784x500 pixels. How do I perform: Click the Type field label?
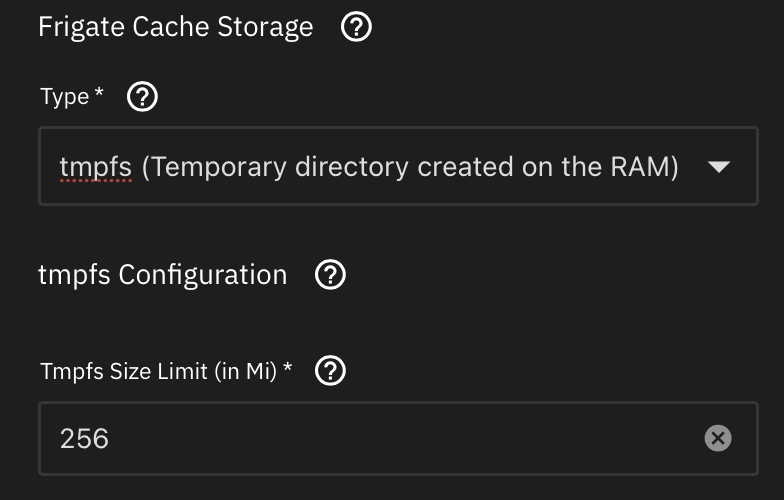(x=64, y=97)
